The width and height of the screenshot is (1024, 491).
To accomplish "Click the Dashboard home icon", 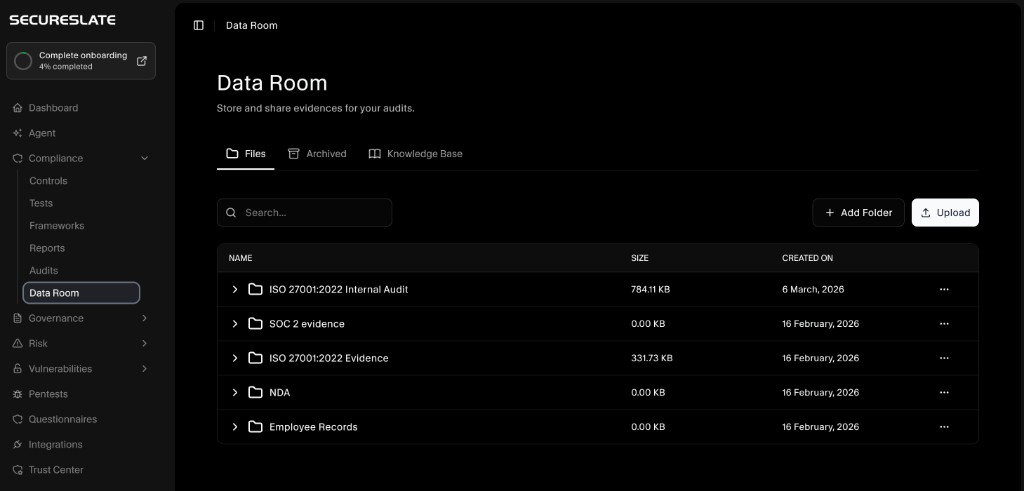I will tap(18, 108).
